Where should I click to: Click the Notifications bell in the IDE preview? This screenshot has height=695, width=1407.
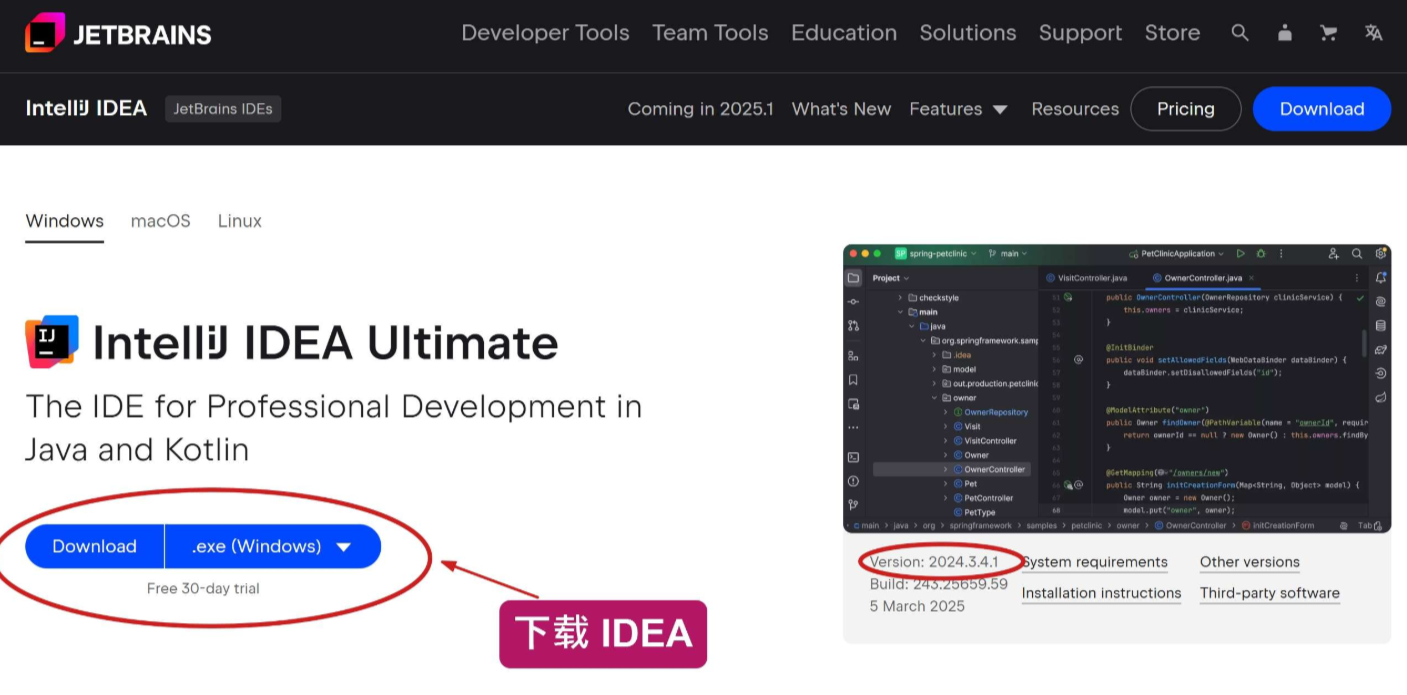pos(1381,278)
